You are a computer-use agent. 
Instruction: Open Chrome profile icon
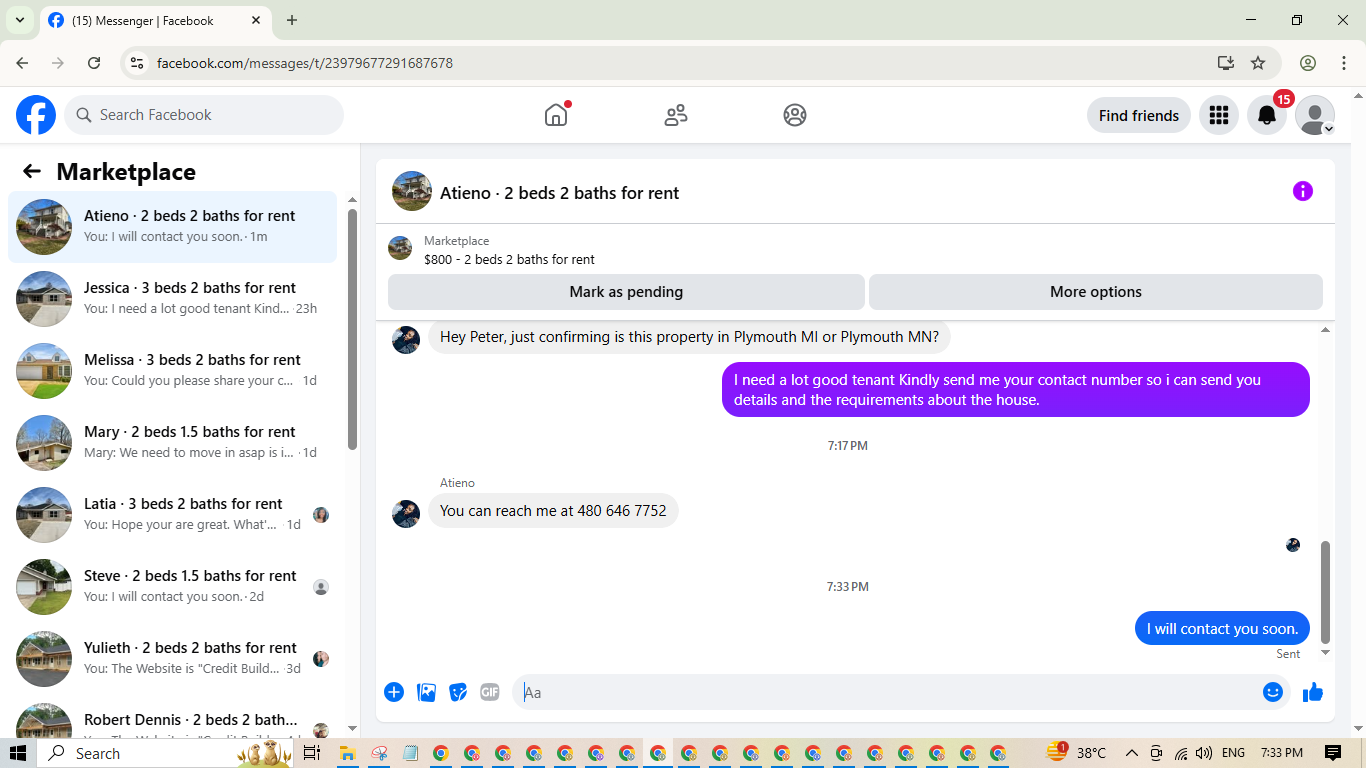point(1308,63)
